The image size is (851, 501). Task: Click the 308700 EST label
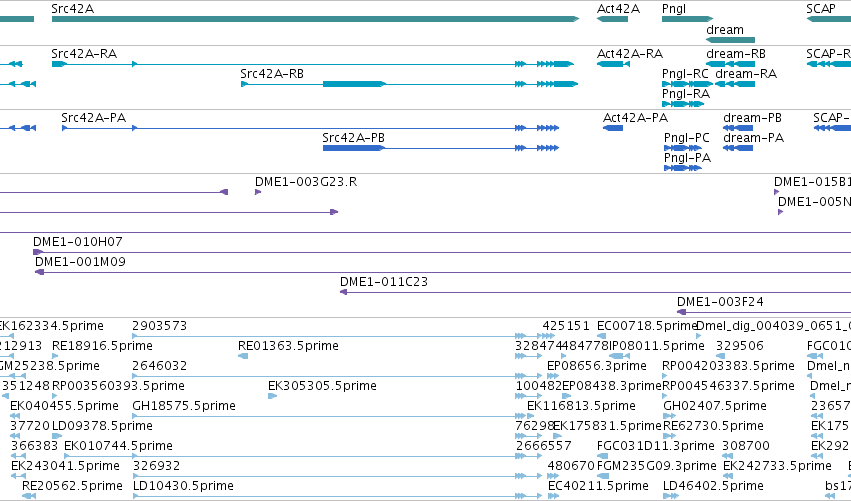click(x=746, y=446)
